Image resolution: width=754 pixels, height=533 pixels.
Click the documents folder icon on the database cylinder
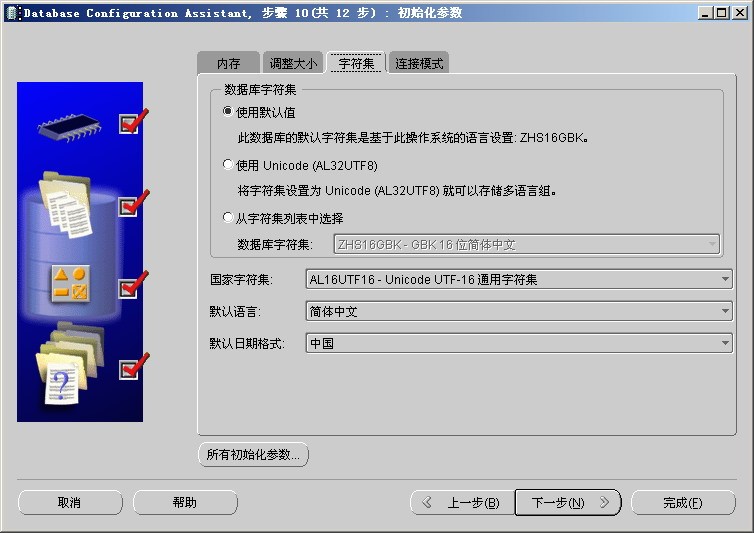(x=66, y=204)
